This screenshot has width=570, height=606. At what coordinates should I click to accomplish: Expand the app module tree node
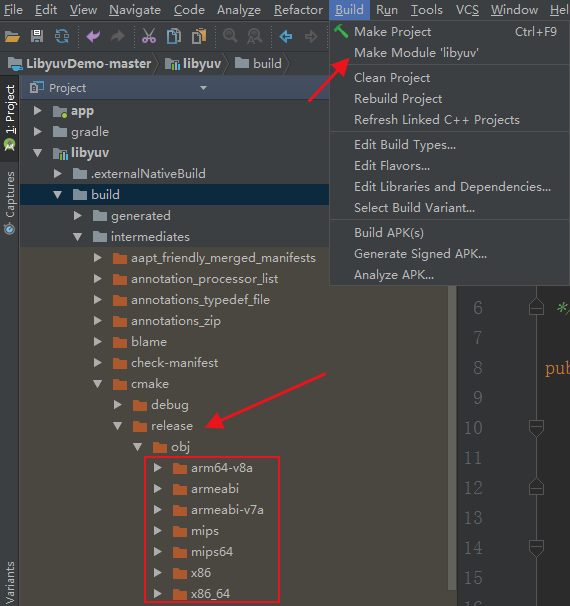tap(37, 111)
